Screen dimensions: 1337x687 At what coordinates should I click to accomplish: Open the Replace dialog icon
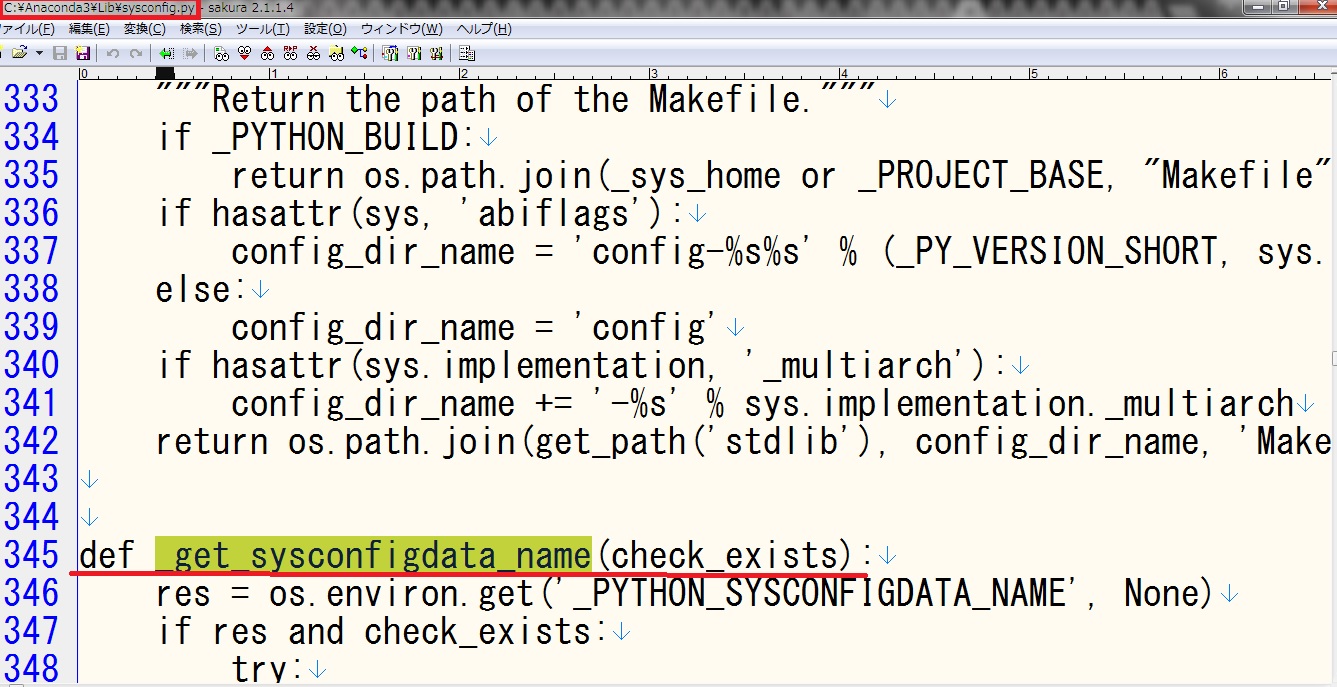[288, 53]
